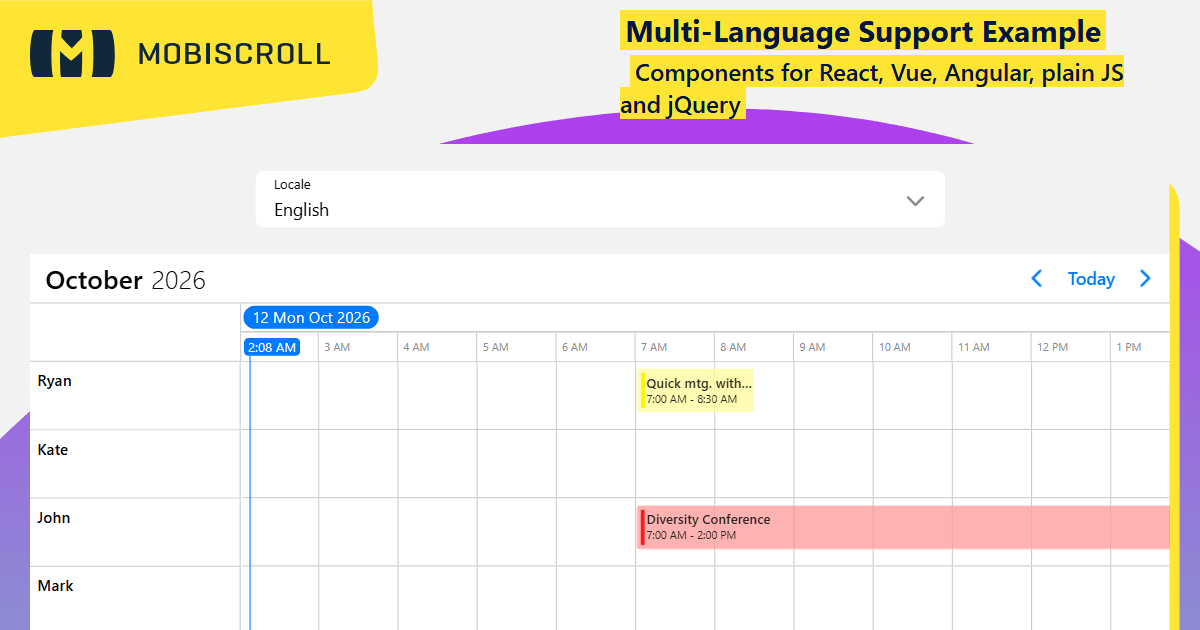Click the 12 PM time header
This screenshot has width=1200, height=630.
(1052, 347)
